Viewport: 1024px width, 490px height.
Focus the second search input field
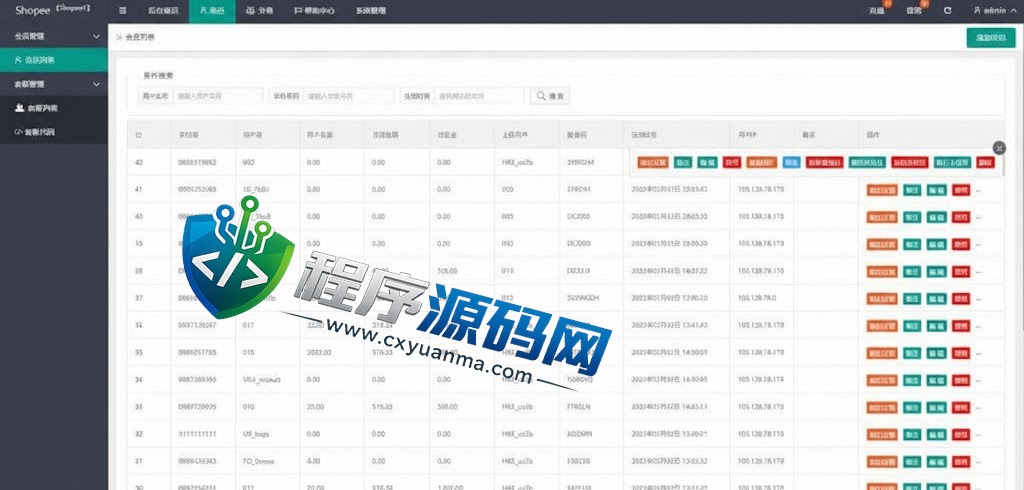[348, 96]
